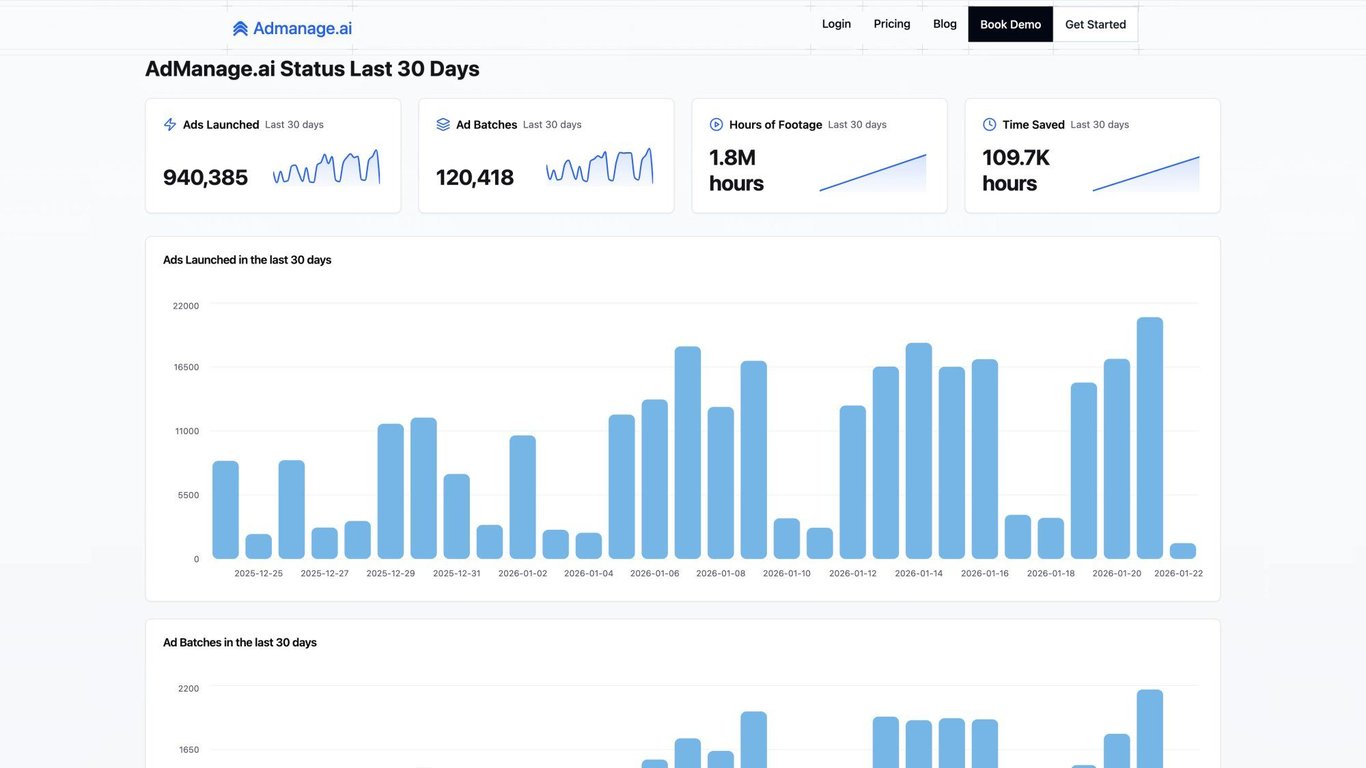This screenshot has width=1366, height=768.
Task: Click the Ads Launched bar above 2026-01-10
Action: [x=786, y=538]
